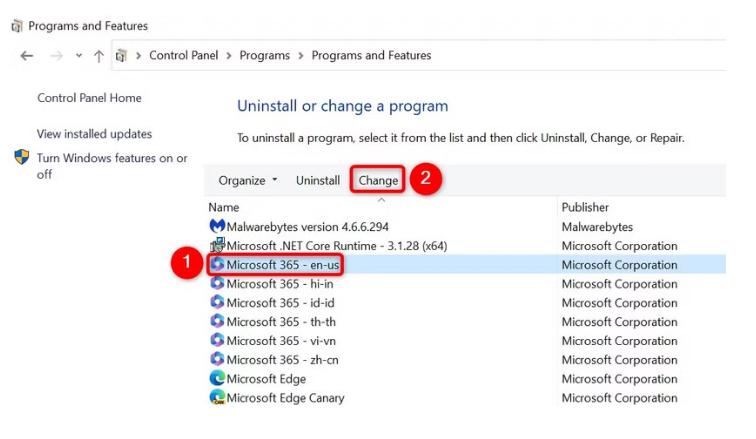
Task: Click the Uninstall toolbar button
Action: tap(318, 180)
